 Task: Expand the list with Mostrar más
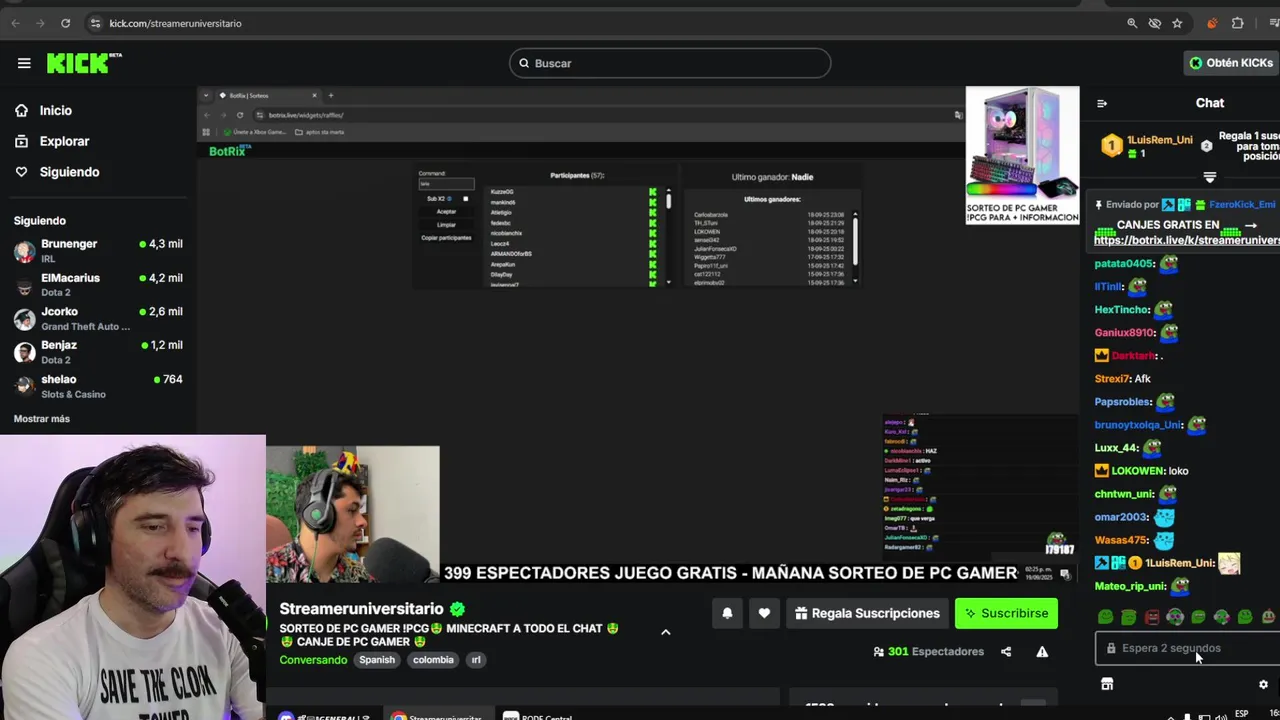click(42, 419)
